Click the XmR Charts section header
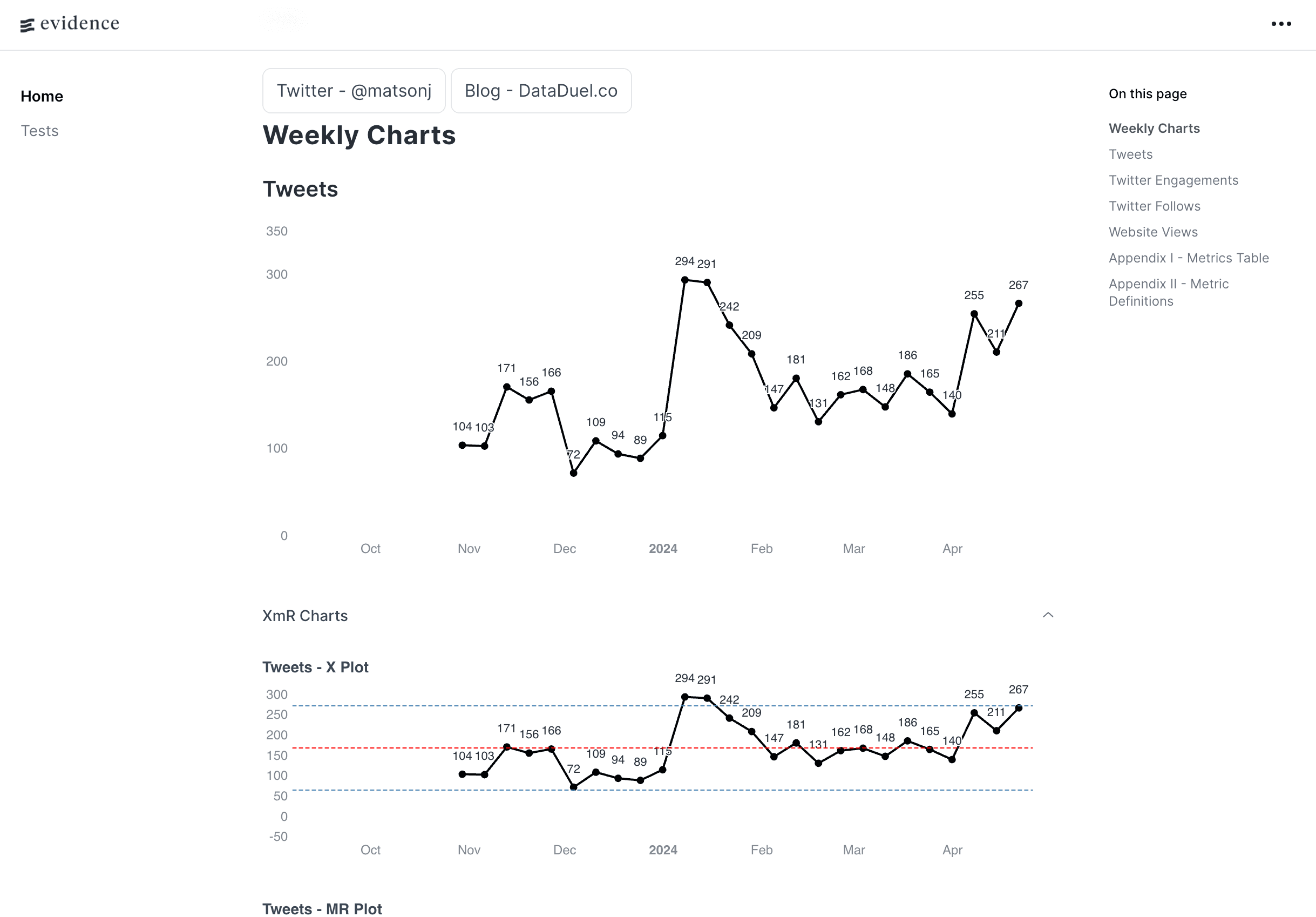1316x917 pixels. point(305,616)
